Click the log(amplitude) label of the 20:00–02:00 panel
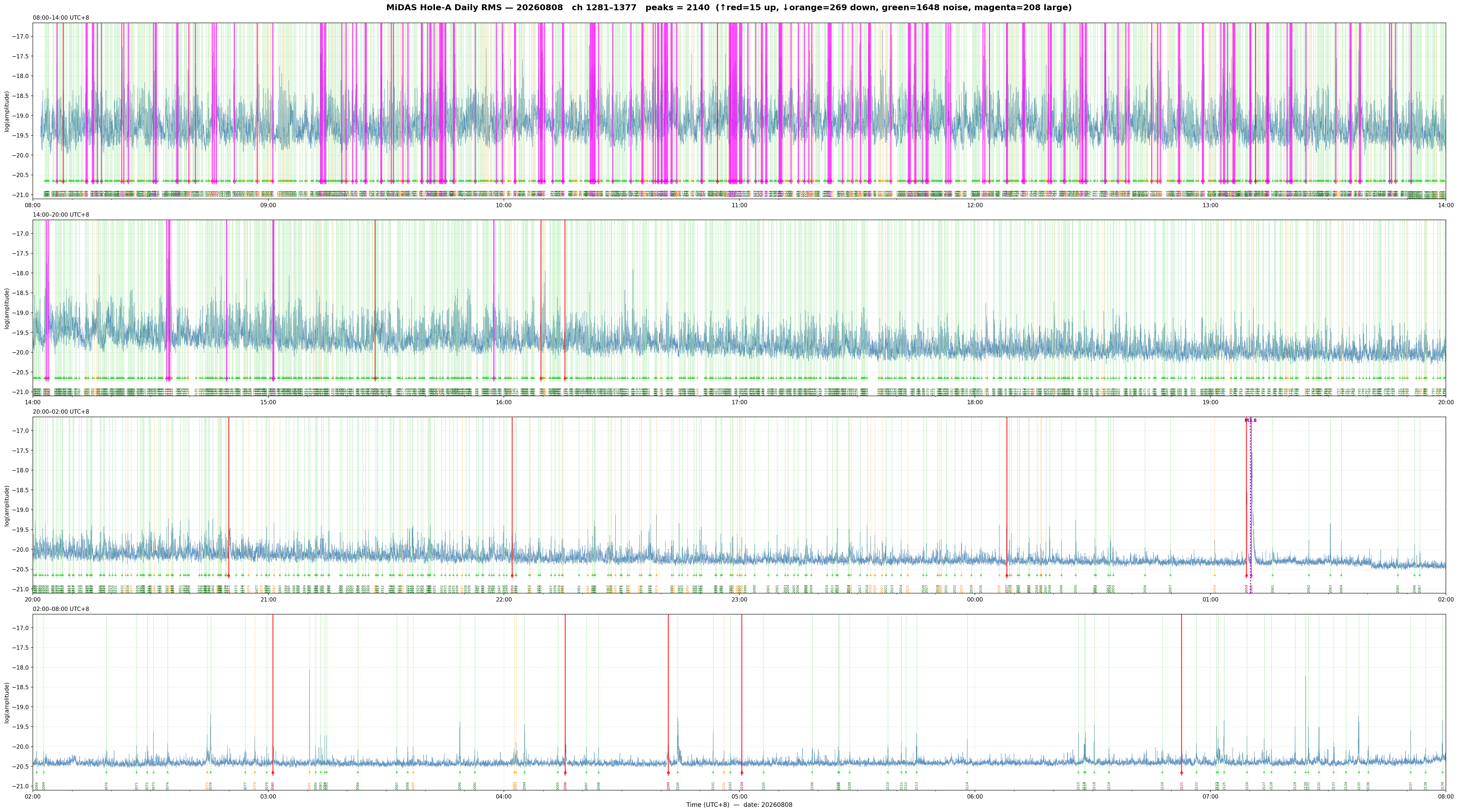Viewport: 1458px width, 812px height. [7, 505]
